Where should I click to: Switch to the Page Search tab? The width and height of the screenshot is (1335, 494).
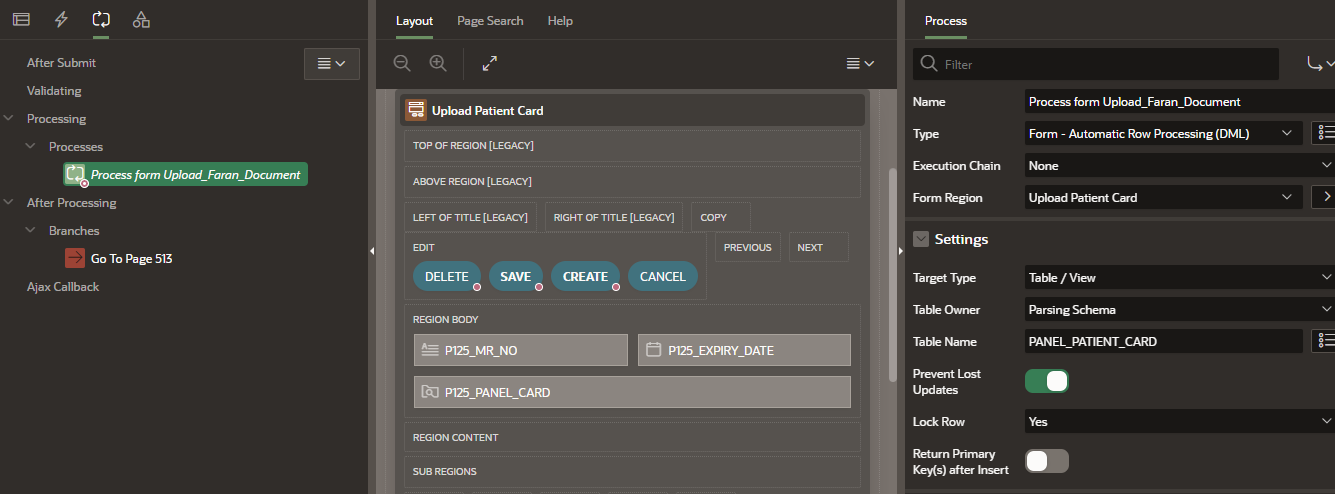pos(490,20)
